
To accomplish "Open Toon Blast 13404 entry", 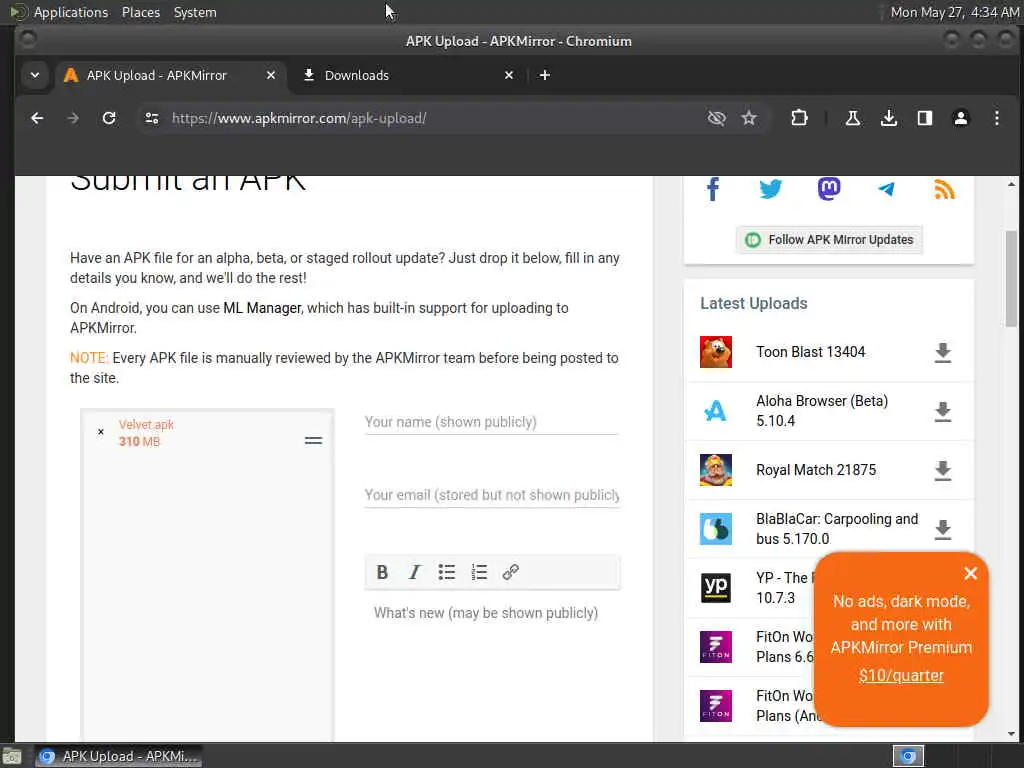I will 810,352.
